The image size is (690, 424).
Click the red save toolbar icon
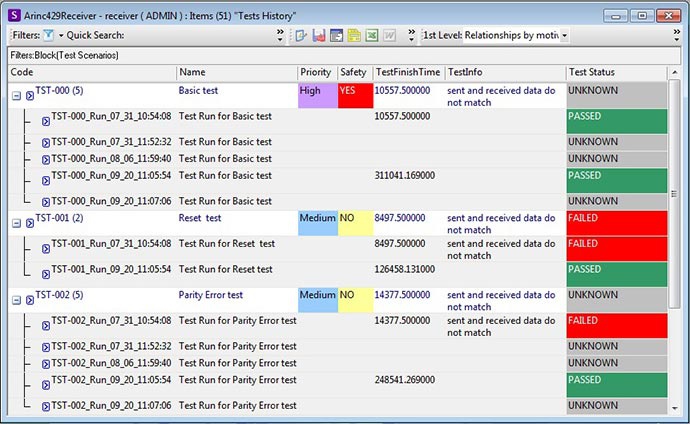319,35
